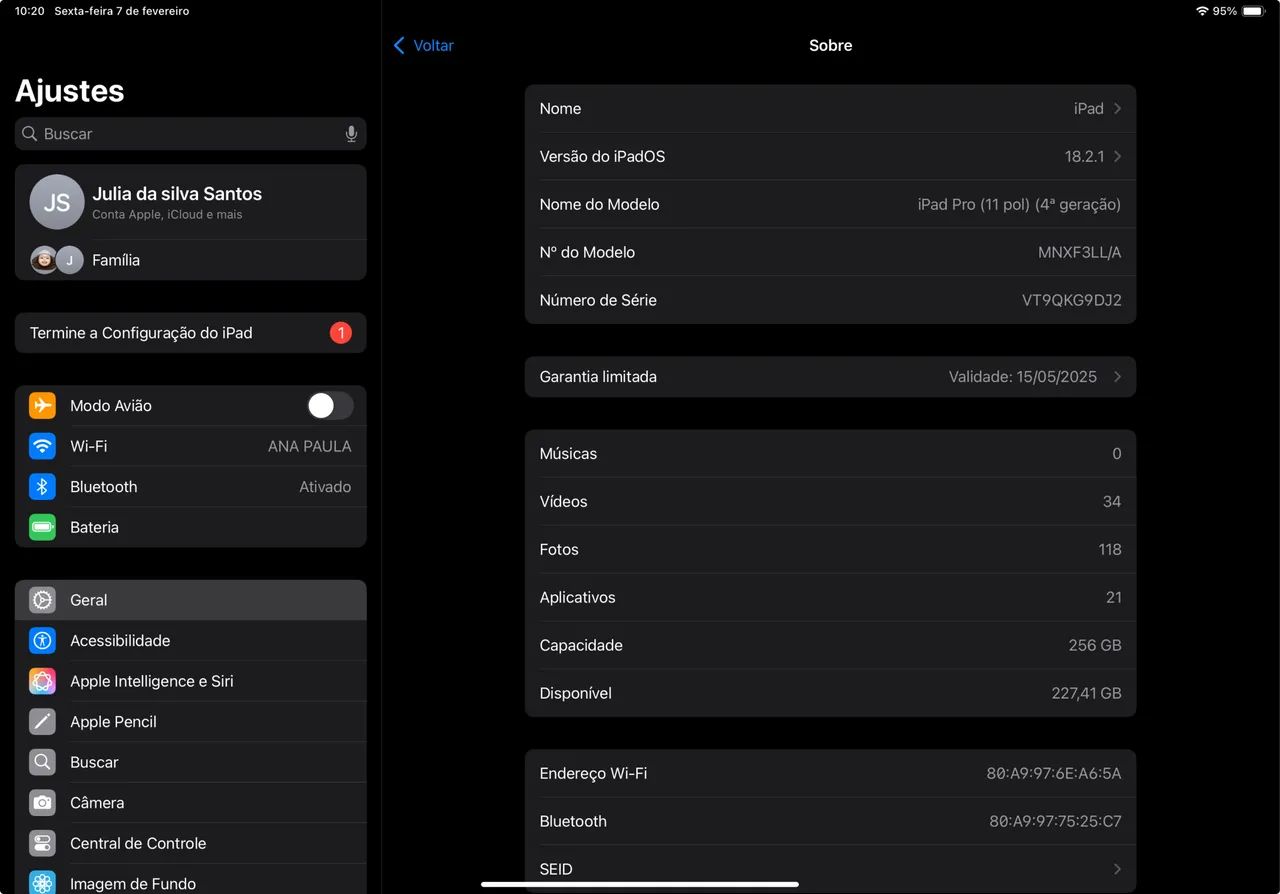Tap the Ajustes heading
Screen dimensions: 1280x894
(x=70, y=91)
